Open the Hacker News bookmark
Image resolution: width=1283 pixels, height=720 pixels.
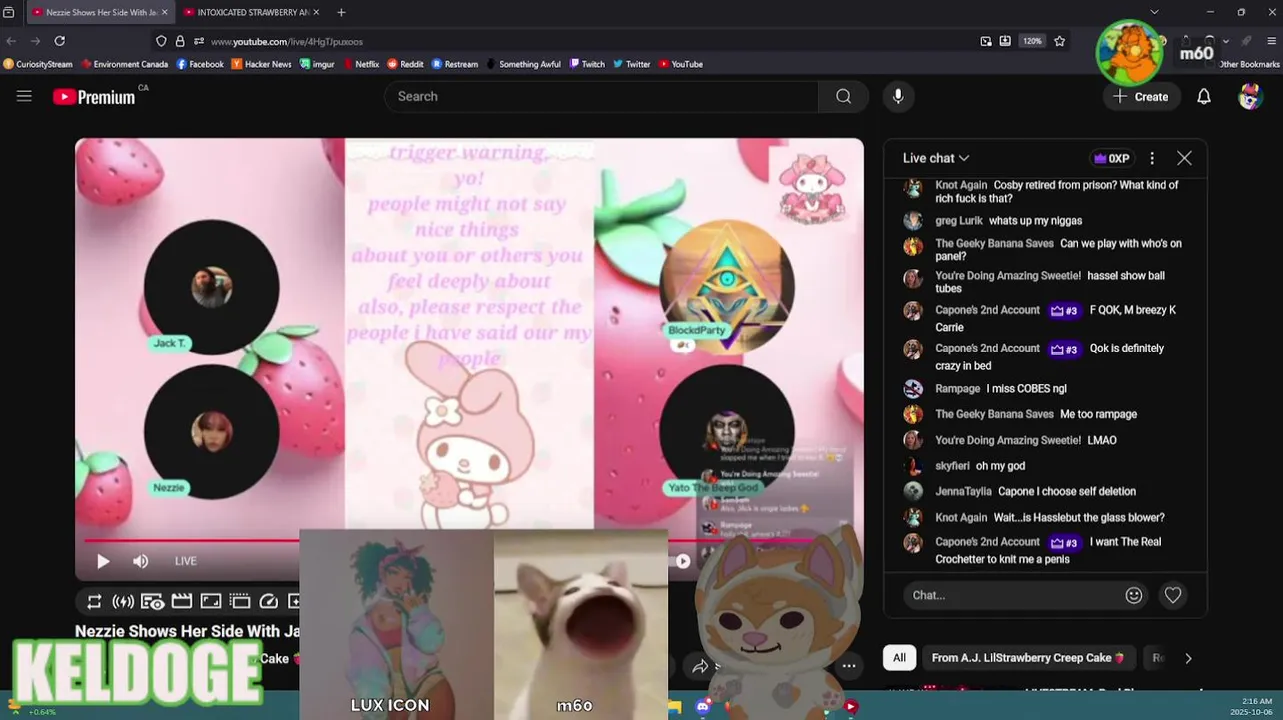pos(262,64)
